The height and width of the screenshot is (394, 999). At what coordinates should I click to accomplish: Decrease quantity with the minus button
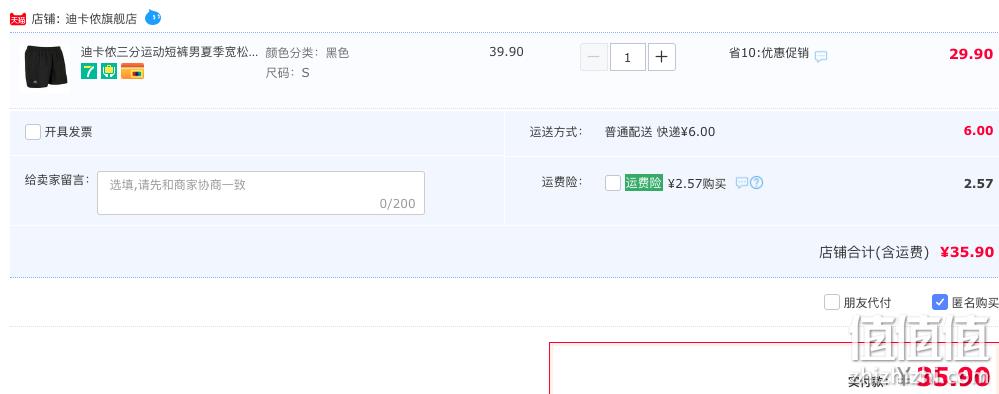(594, 57)
